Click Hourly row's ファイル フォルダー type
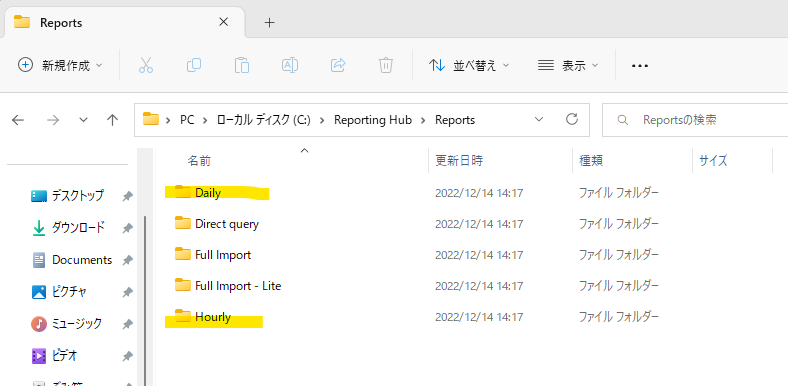 [x=619, y=317]
